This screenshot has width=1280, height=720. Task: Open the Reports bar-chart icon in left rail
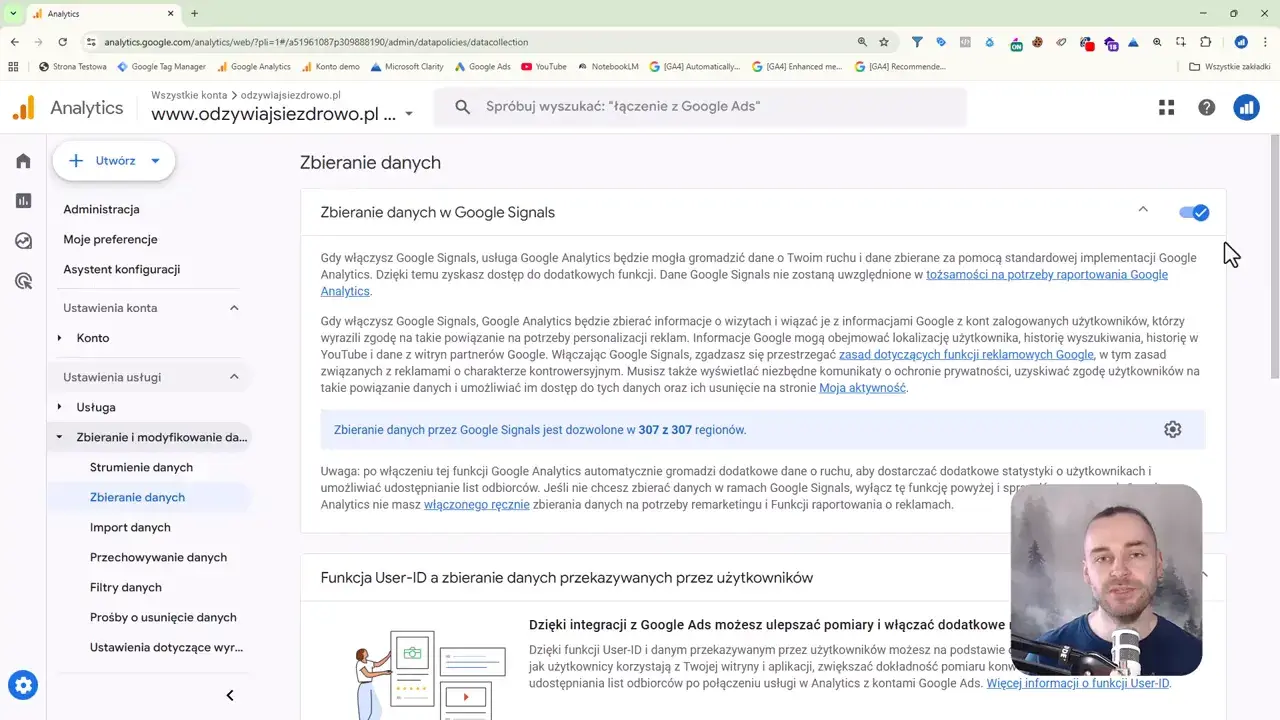(23, 201)
